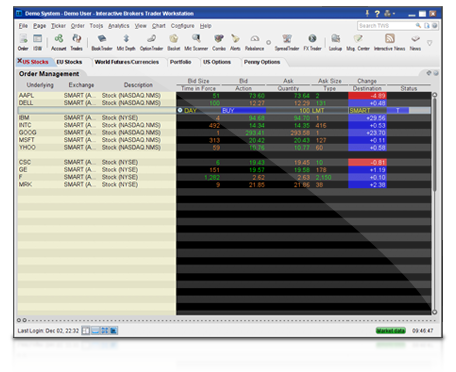Click the SMART destination cell
The height and width of the screenshot is (372, 456).
pyautogui.click(x=367, y=110)
